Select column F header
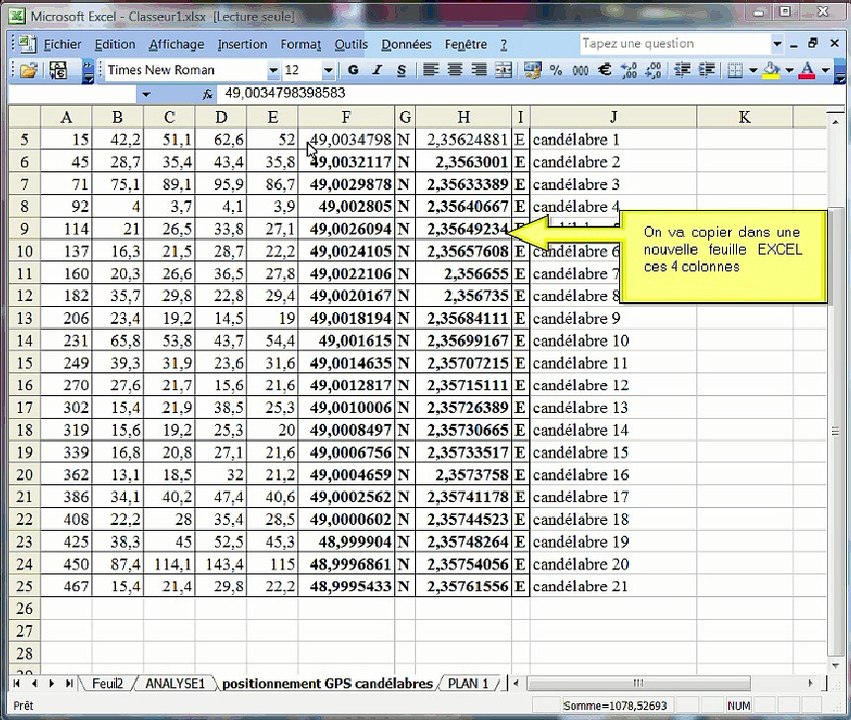The width and height of the screenshot is (851, 720). [346, 117]
